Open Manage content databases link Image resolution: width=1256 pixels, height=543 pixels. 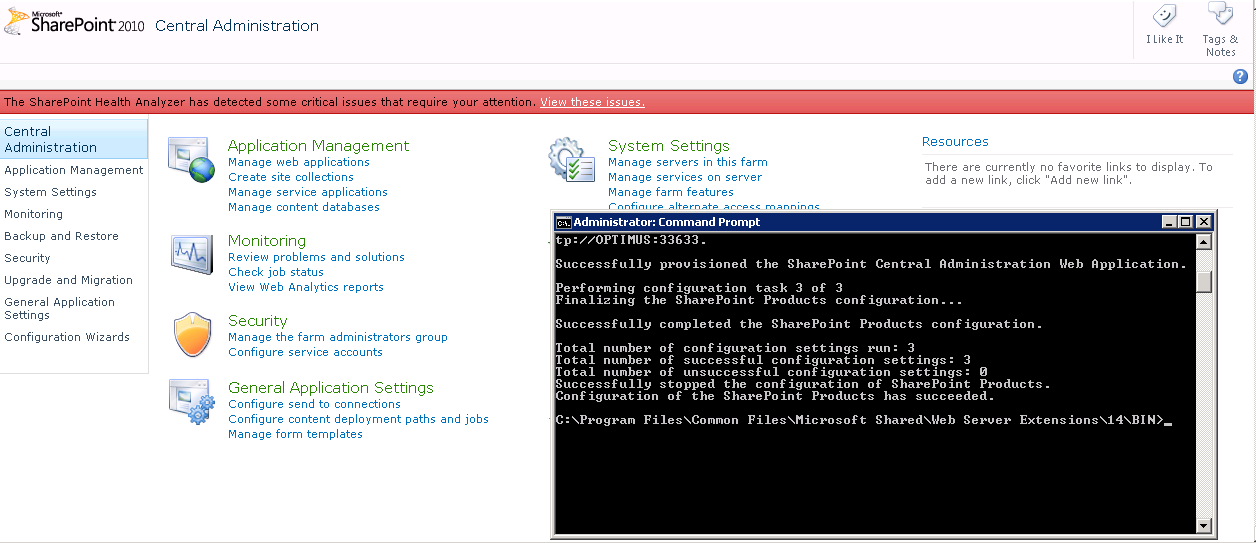[x=304, y=207]
